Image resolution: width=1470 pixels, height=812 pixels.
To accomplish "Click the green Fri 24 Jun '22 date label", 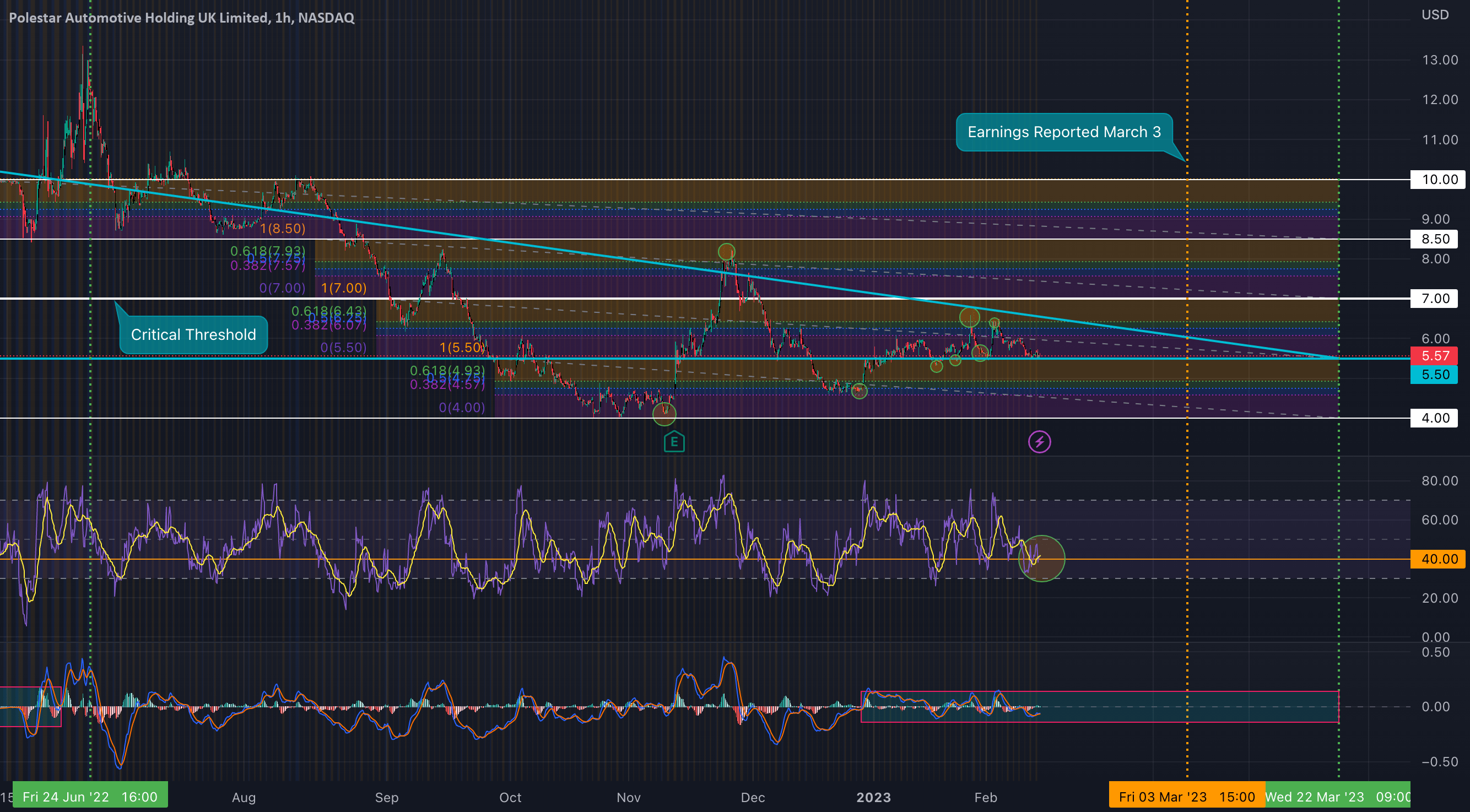I will pos(90,797).
